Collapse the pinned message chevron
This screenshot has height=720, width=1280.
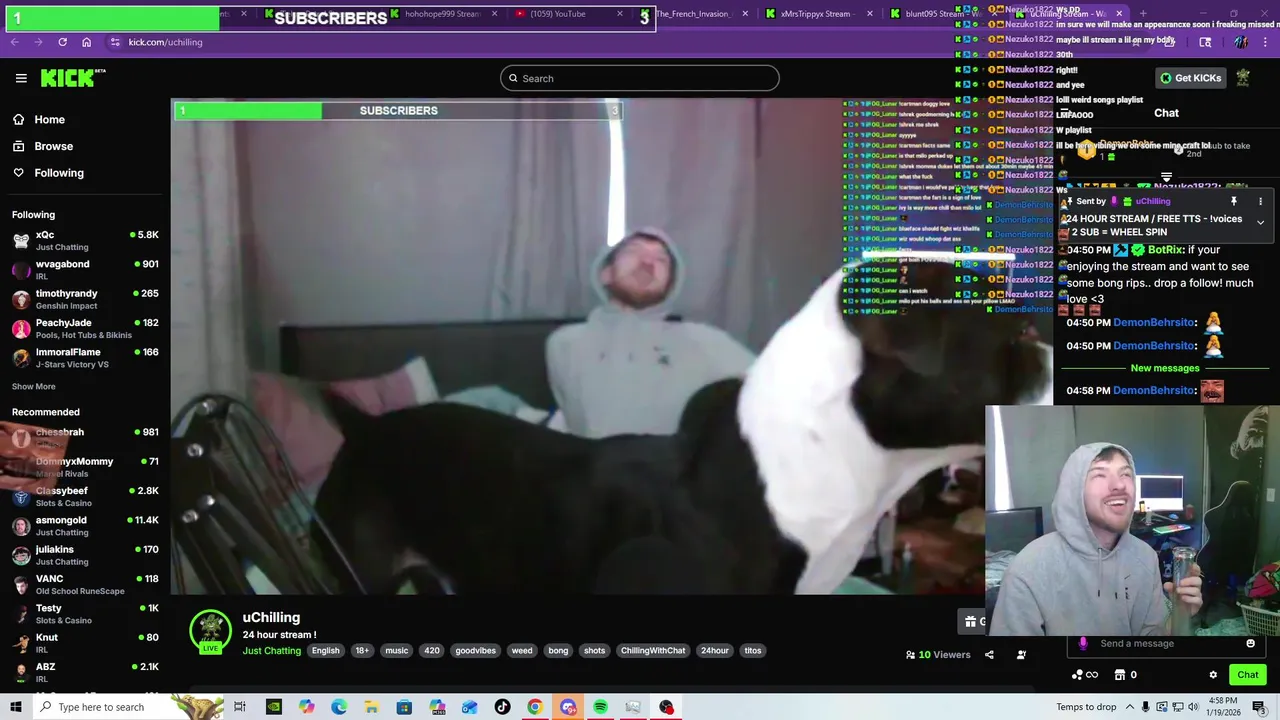pos(1260,222)
